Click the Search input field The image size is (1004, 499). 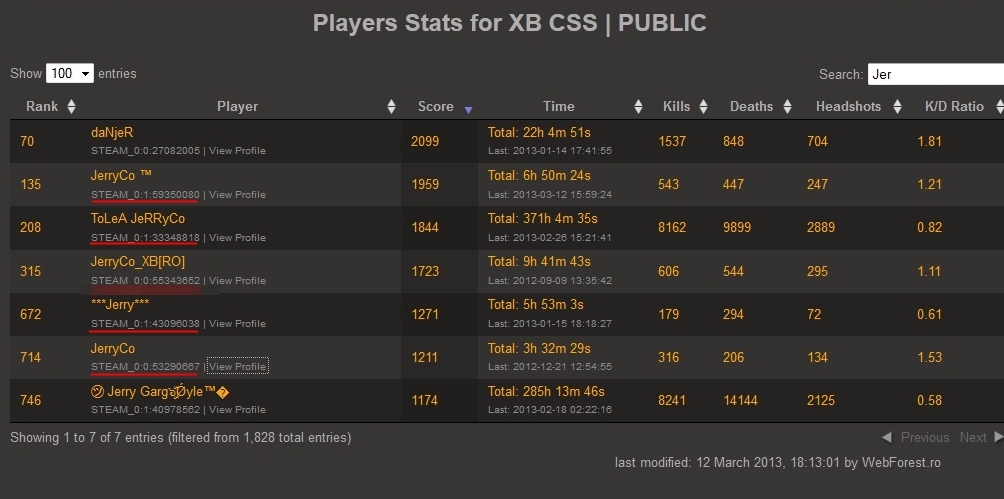tap(935, 74)
